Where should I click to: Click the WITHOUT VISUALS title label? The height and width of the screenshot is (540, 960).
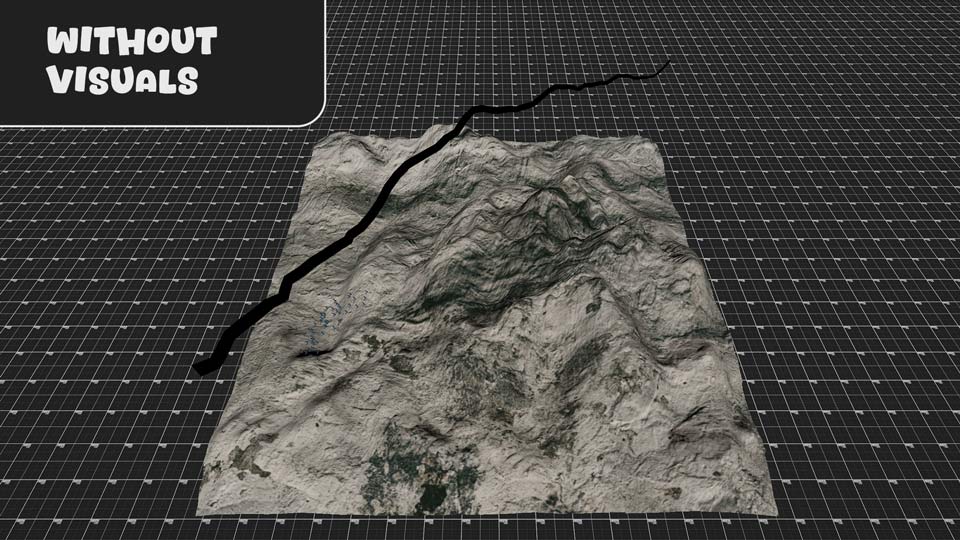tap(132, 60)
